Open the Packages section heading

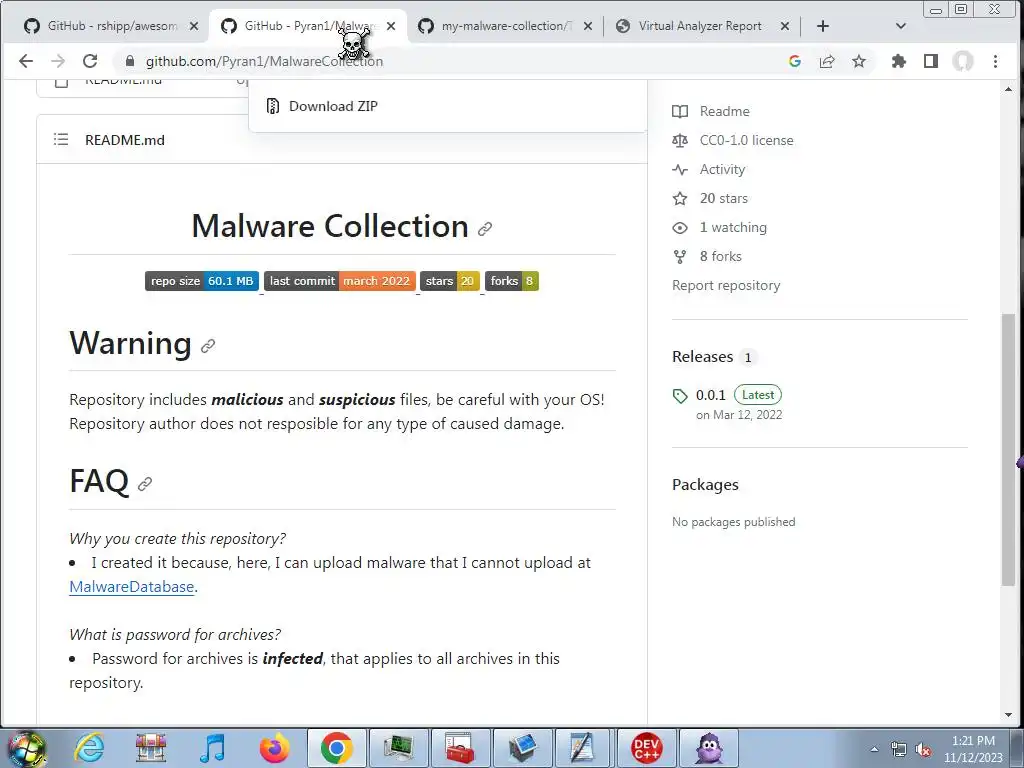(705, 485)
